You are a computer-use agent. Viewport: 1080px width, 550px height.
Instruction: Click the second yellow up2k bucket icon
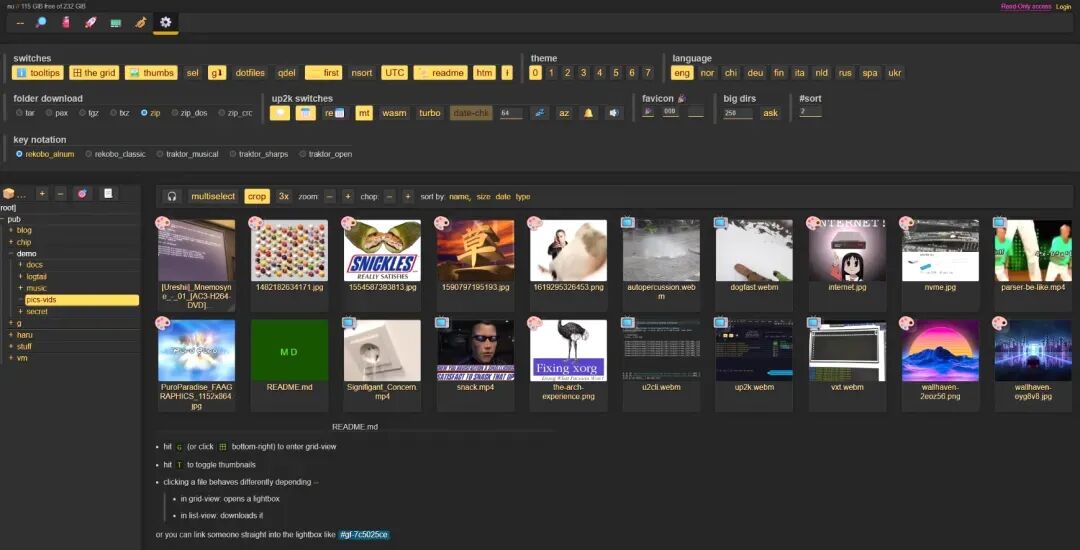coord(306,113)
